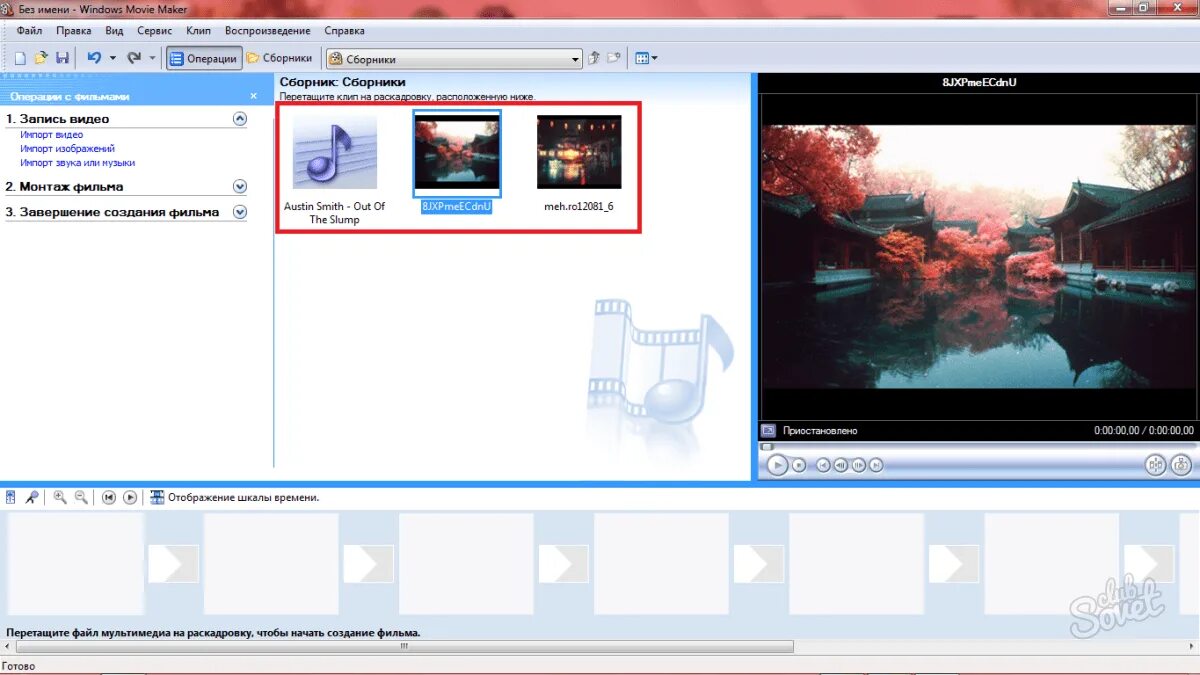1200x675 pixels.
Task: Toggle the Операции panel
Action: (x=204, y=57)
